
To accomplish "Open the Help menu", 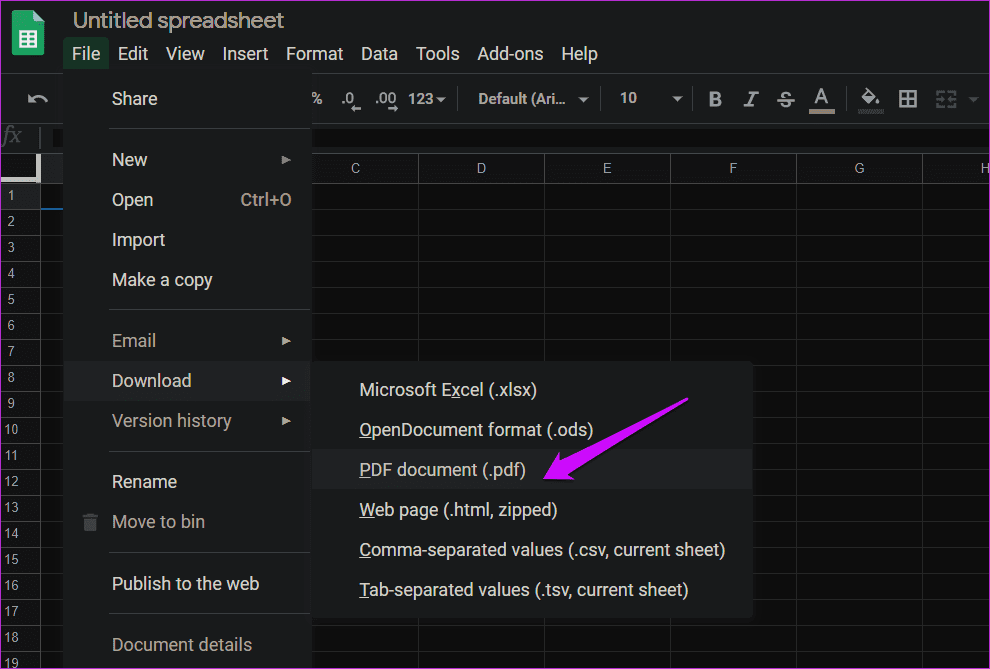I will pos(579,54).
